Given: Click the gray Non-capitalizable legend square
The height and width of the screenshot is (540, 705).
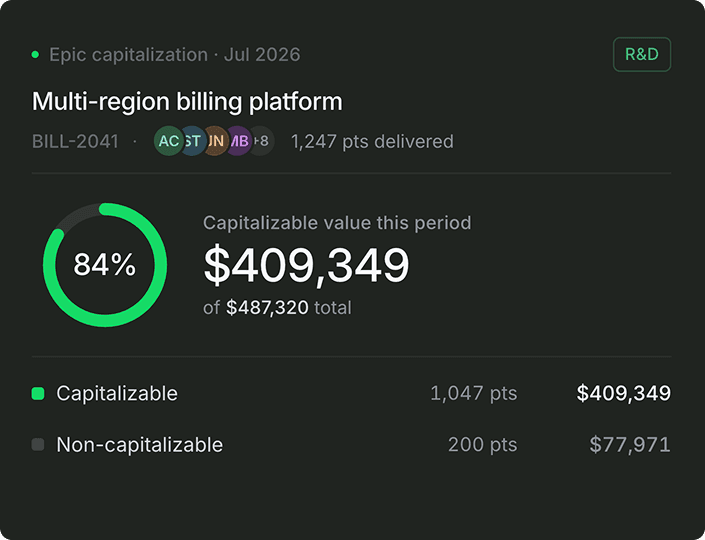Looking at the screenshot, I should click(x=38, y=445).
